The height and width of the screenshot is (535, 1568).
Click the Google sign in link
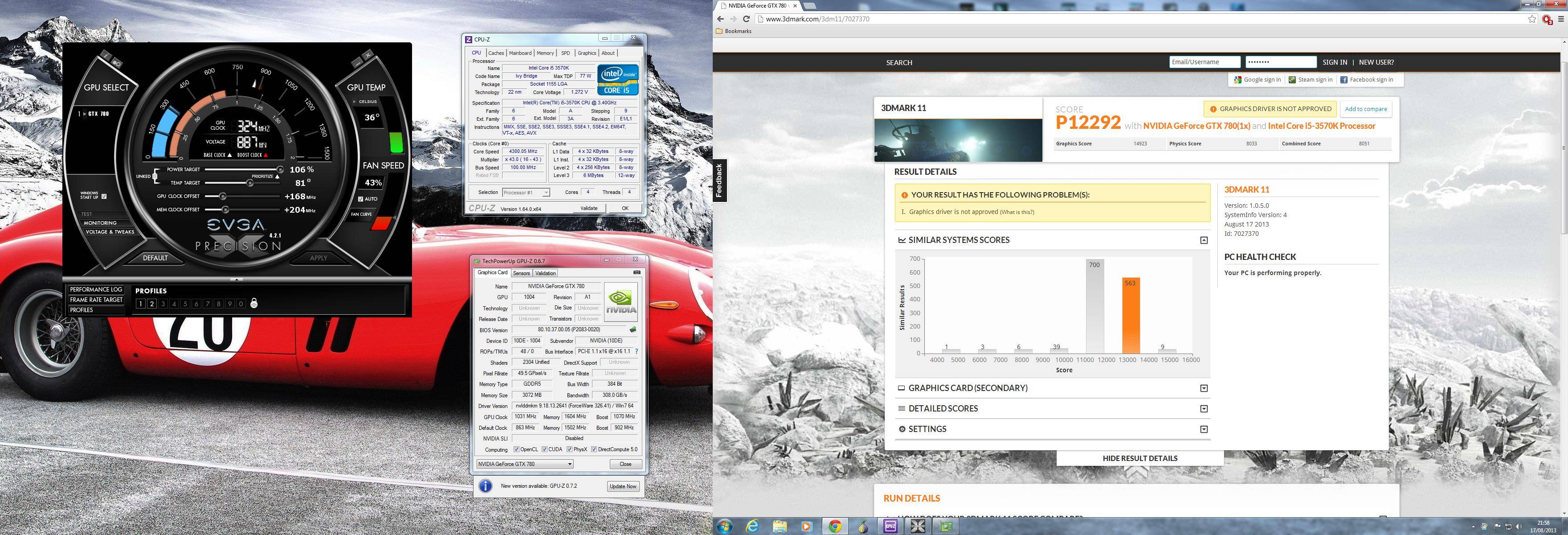click(x=1258, y=80)
